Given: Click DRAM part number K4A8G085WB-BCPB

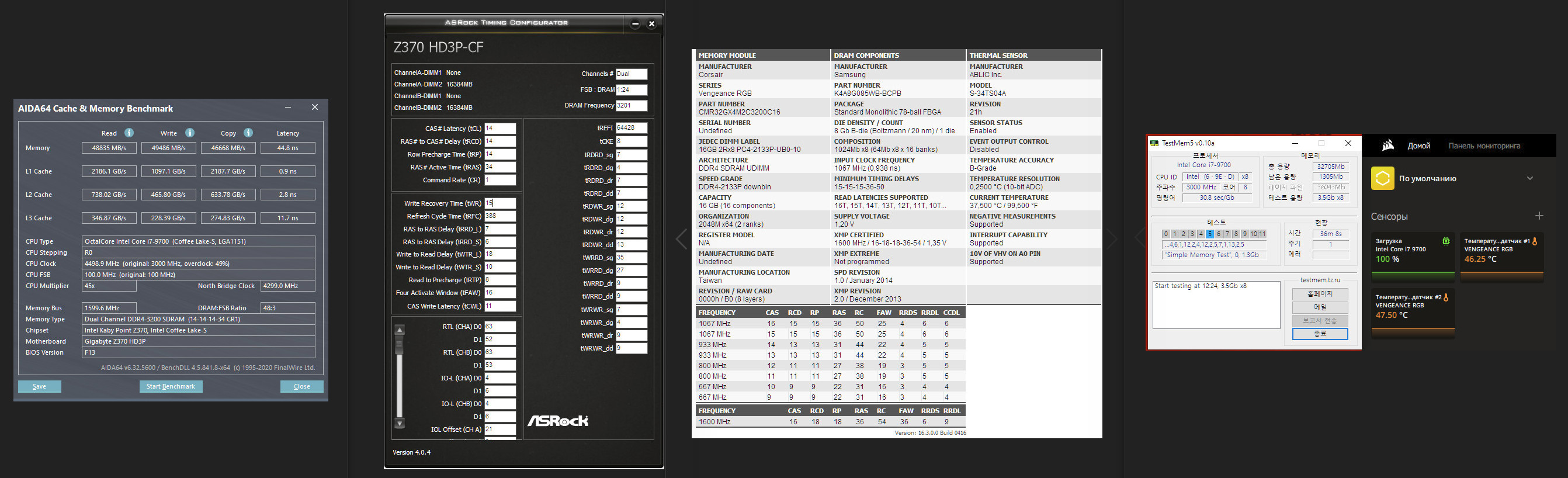Looking at the screenshot, I should [868, 93].
